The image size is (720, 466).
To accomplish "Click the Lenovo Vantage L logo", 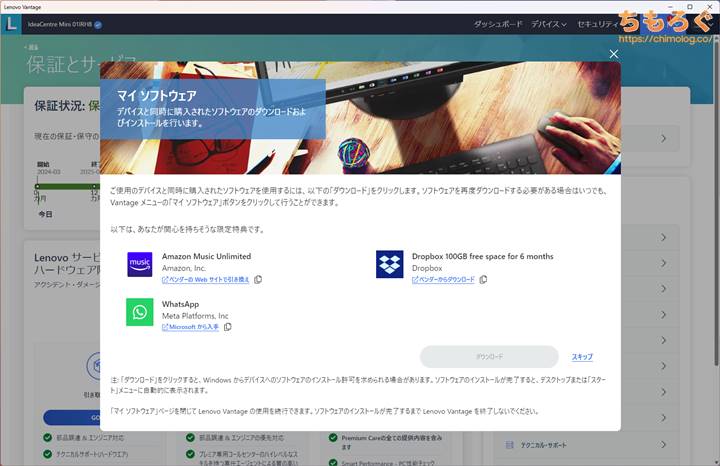I will tap(11, 23).
